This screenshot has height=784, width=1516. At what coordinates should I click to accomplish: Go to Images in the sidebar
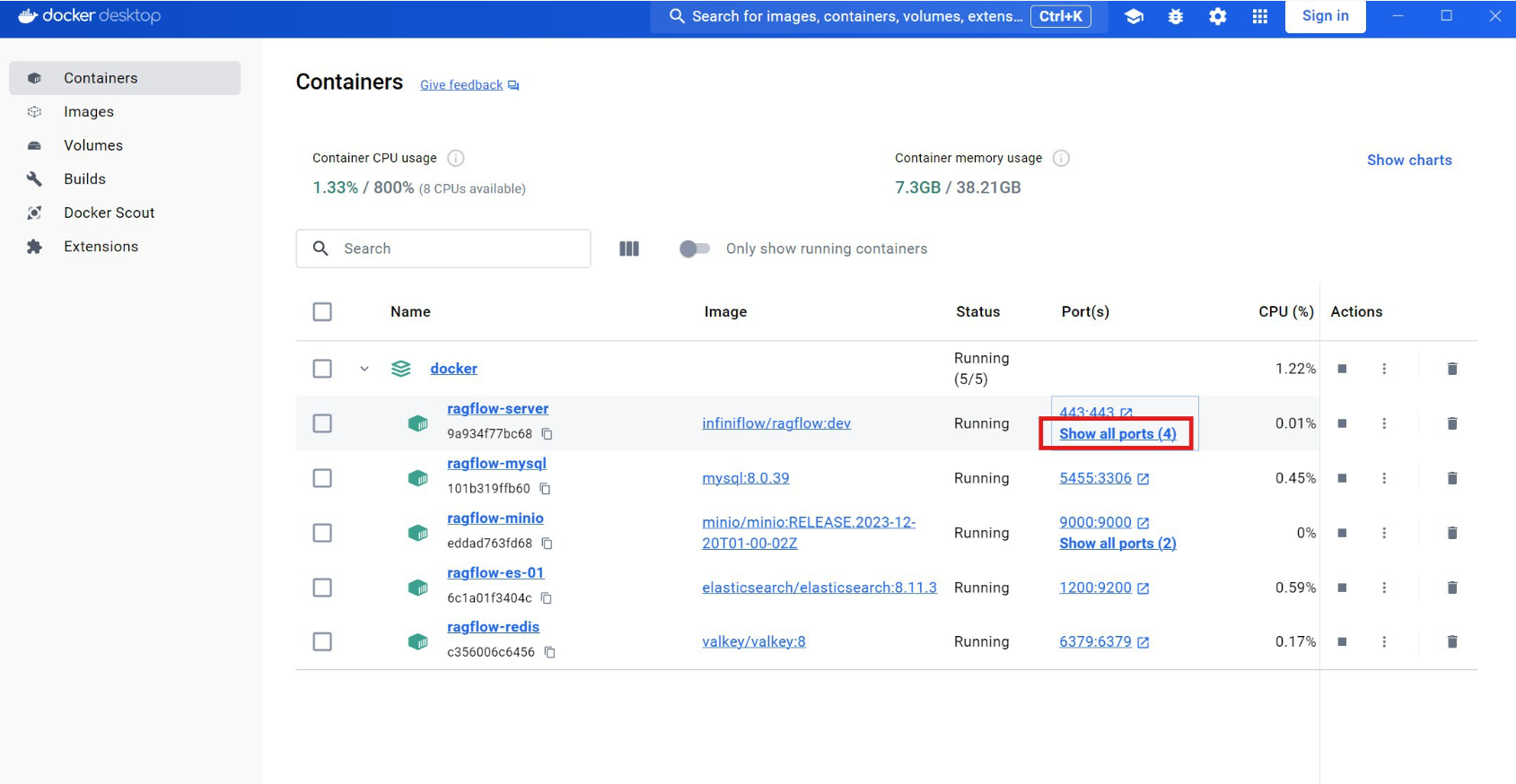tap(125, 111)
